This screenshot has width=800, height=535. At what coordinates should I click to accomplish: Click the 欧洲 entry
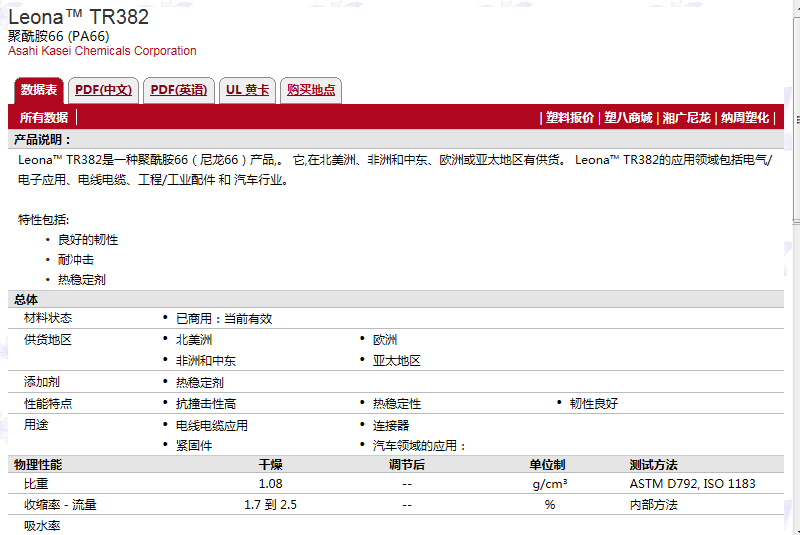[385, 340]
